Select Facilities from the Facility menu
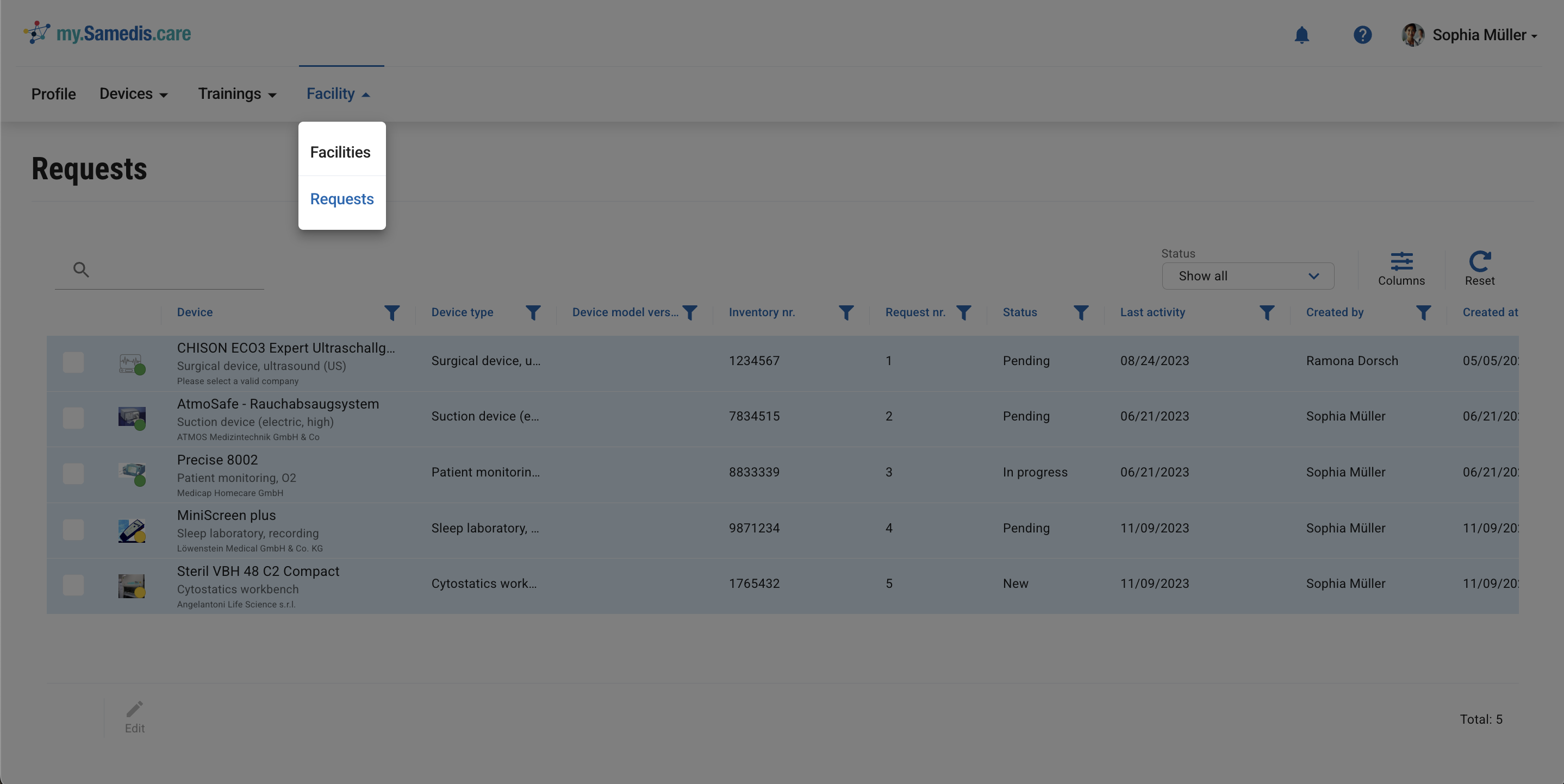 coord(340,152)
